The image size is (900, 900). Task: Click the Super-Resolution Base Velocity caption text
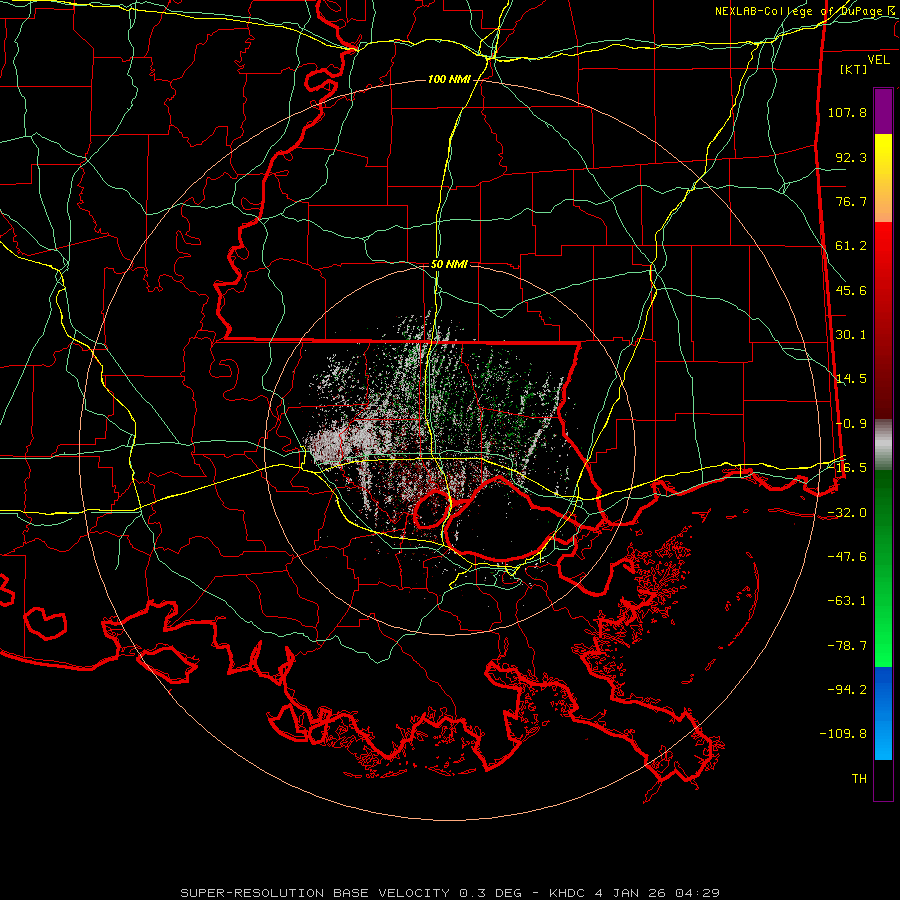coord(449,893)
